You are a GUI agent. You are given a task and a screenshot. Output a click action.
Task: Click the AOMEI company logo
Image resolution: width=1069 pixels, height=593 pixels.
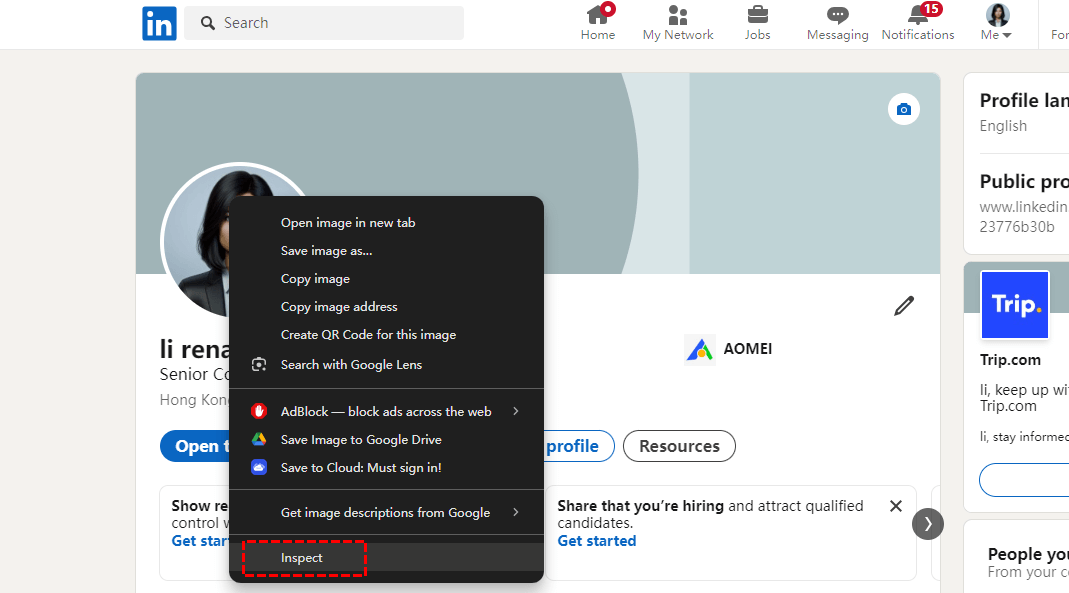[x=699, y=350]
